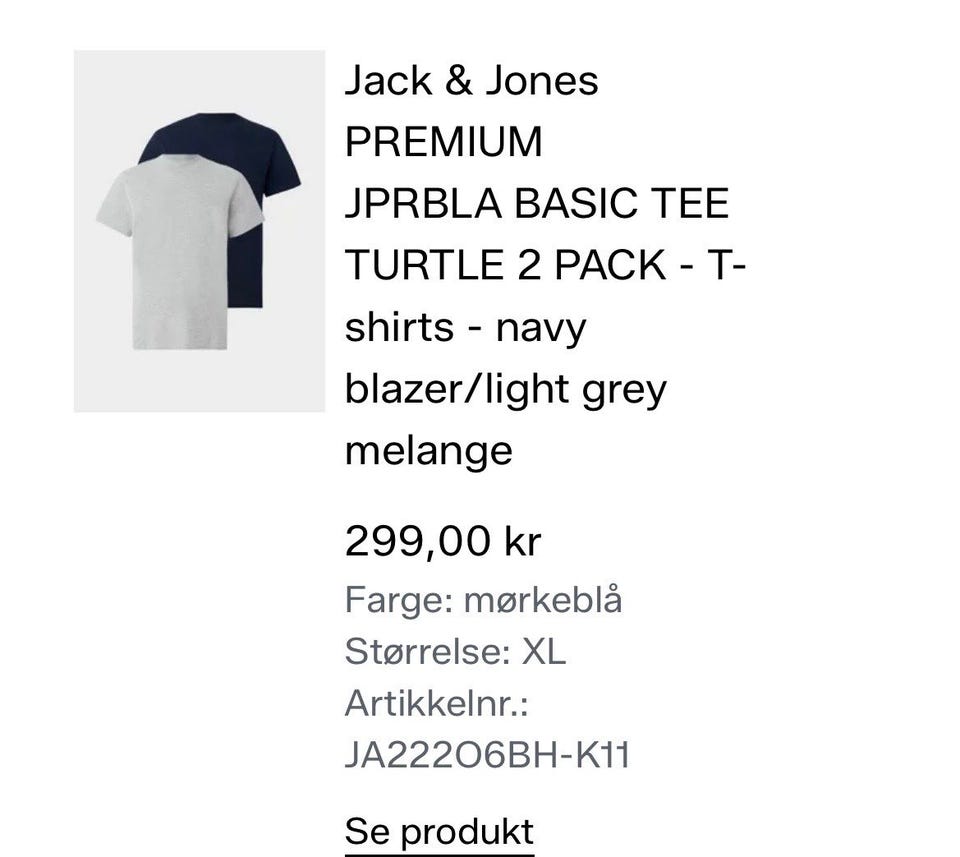This screenshot has width=960, height=857.
Task: Click the JPRBLA BASIC TEE text
Action: [537, 204]
